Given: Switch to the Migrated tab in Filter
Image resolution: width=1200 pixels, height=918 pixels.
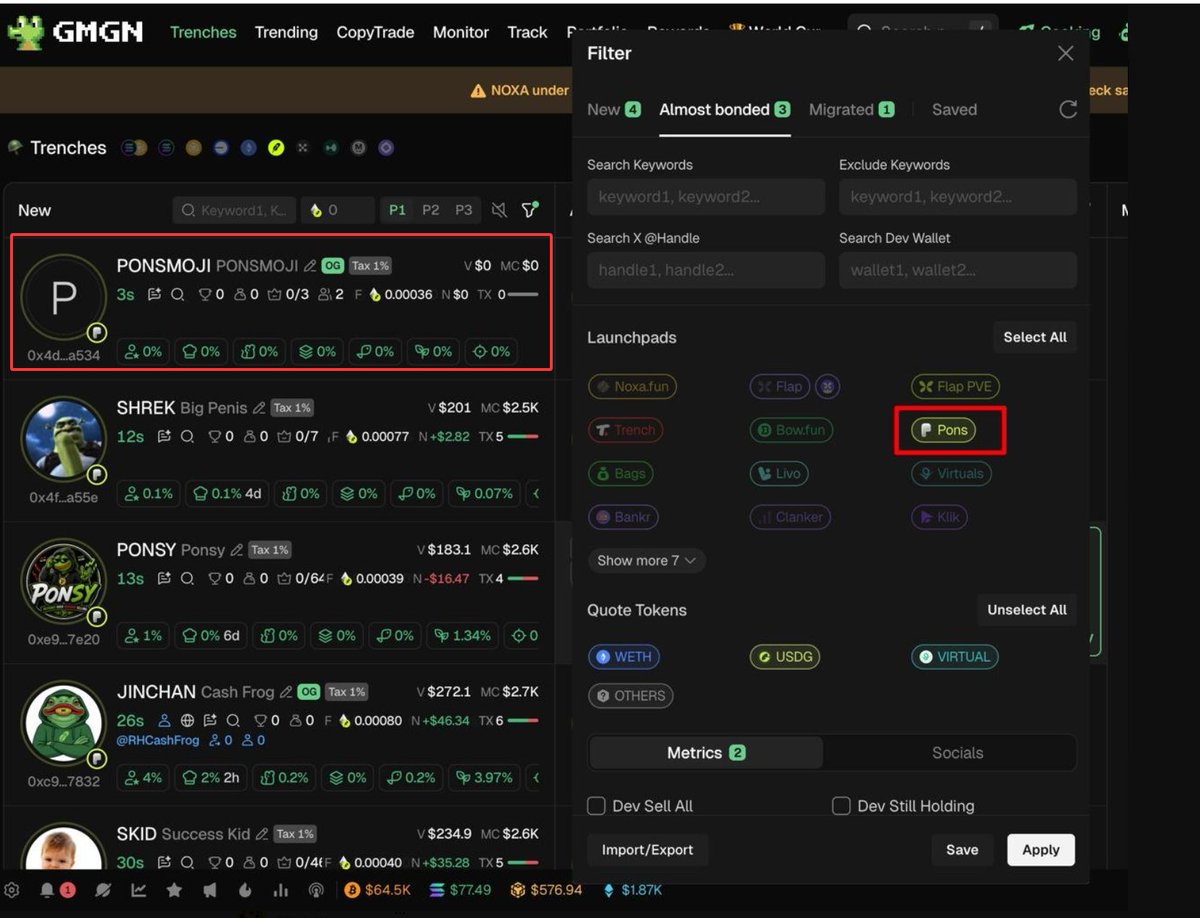Looking at the screenshot, I should pyautogui.click(x=851, y=110).
